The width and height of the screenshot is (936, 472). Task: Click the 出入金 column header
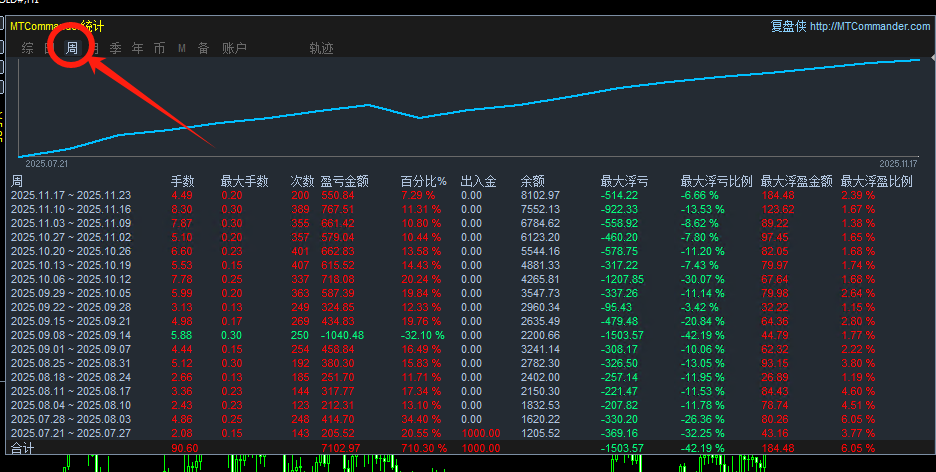click(479, 181)
